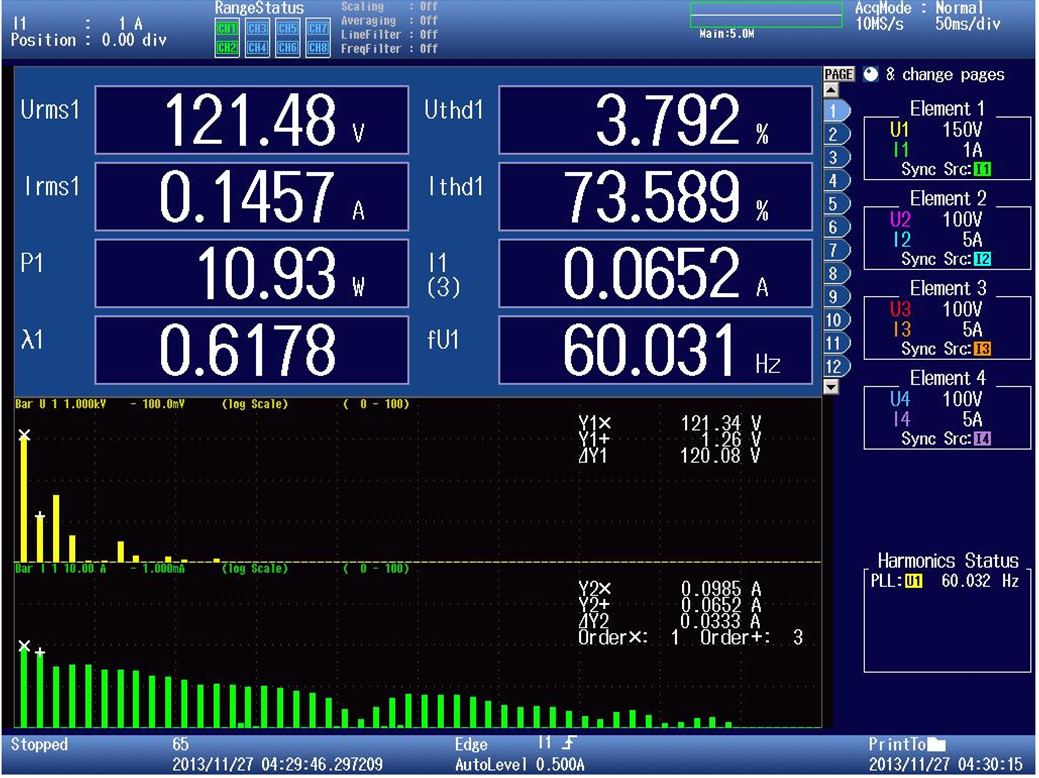Screen dimensions: 1039x778
Task: Click the X cursor on voltage harmonic bar
Action: point(25,435)
